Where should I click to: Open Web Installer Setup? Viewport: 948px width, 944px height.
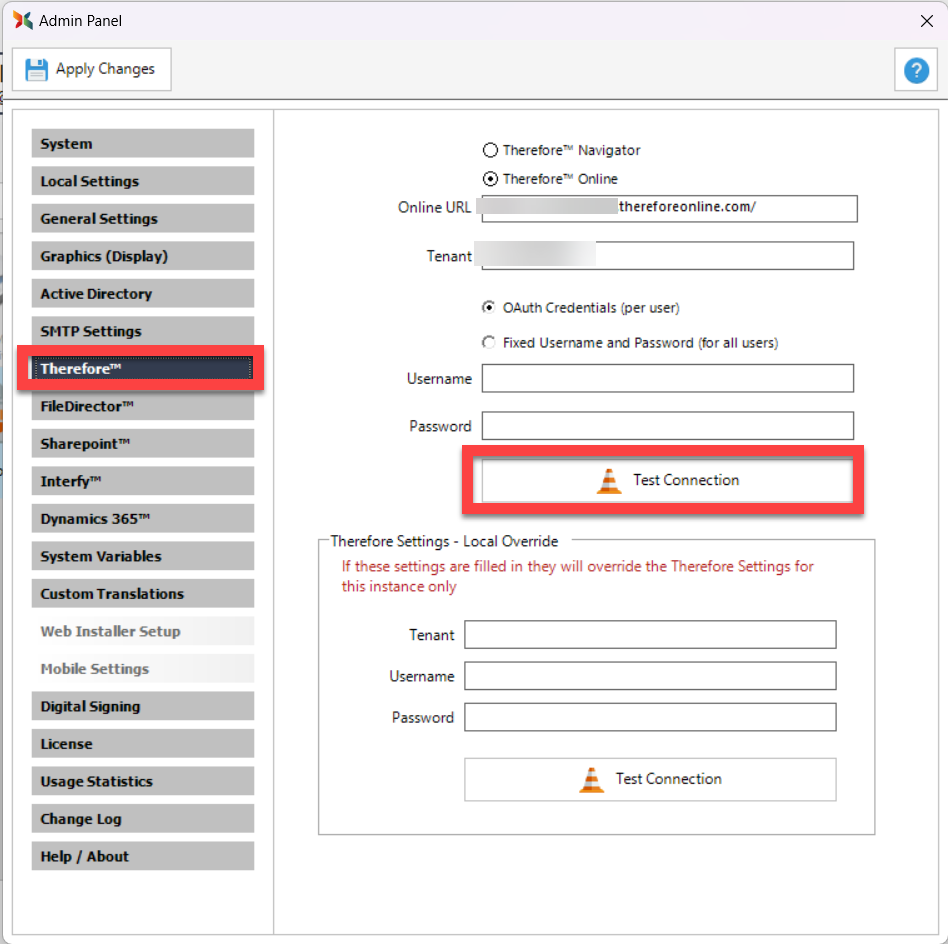143,631
